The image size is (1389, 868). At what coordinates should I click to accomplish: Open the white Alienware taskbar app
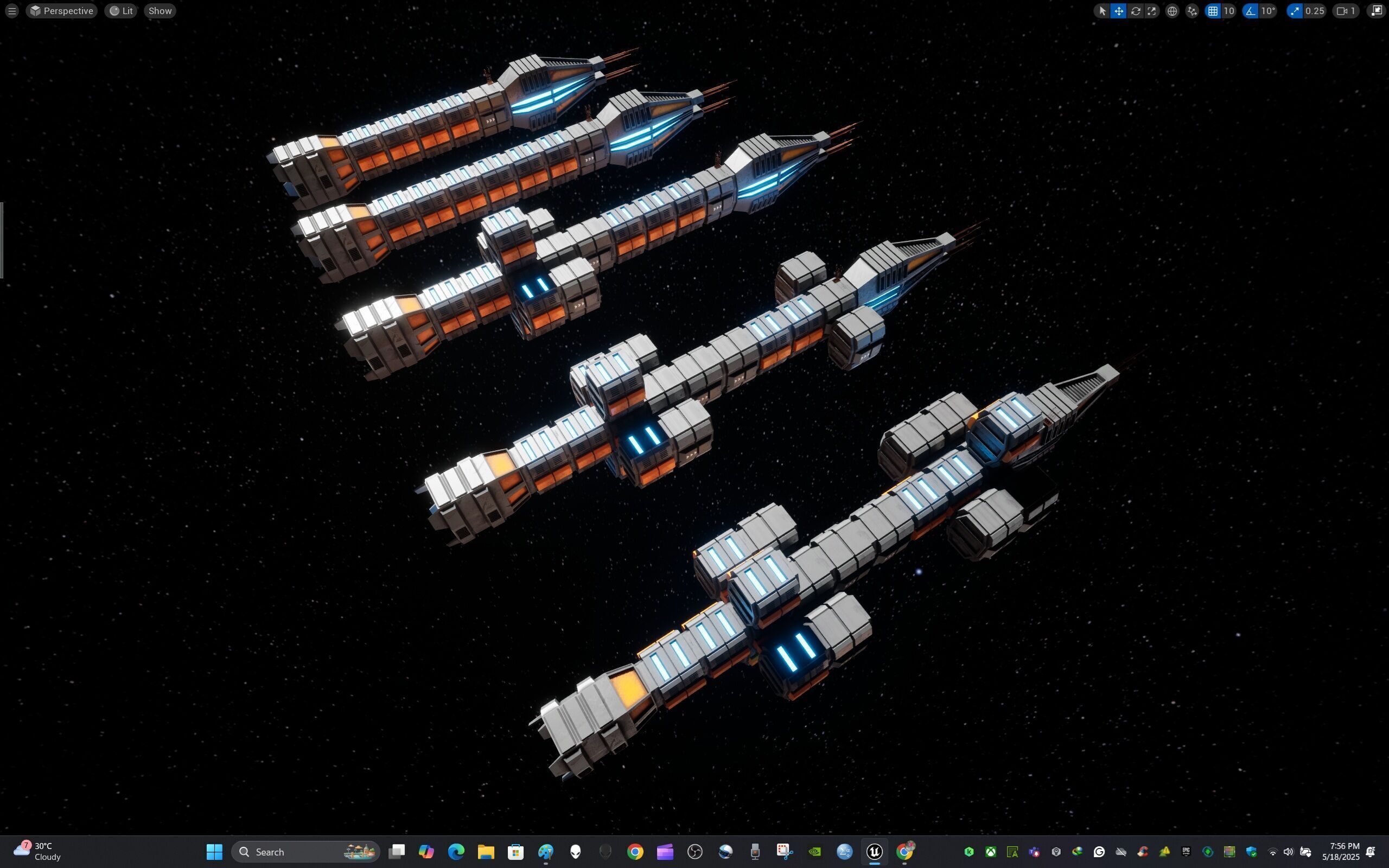pos(575,852)
